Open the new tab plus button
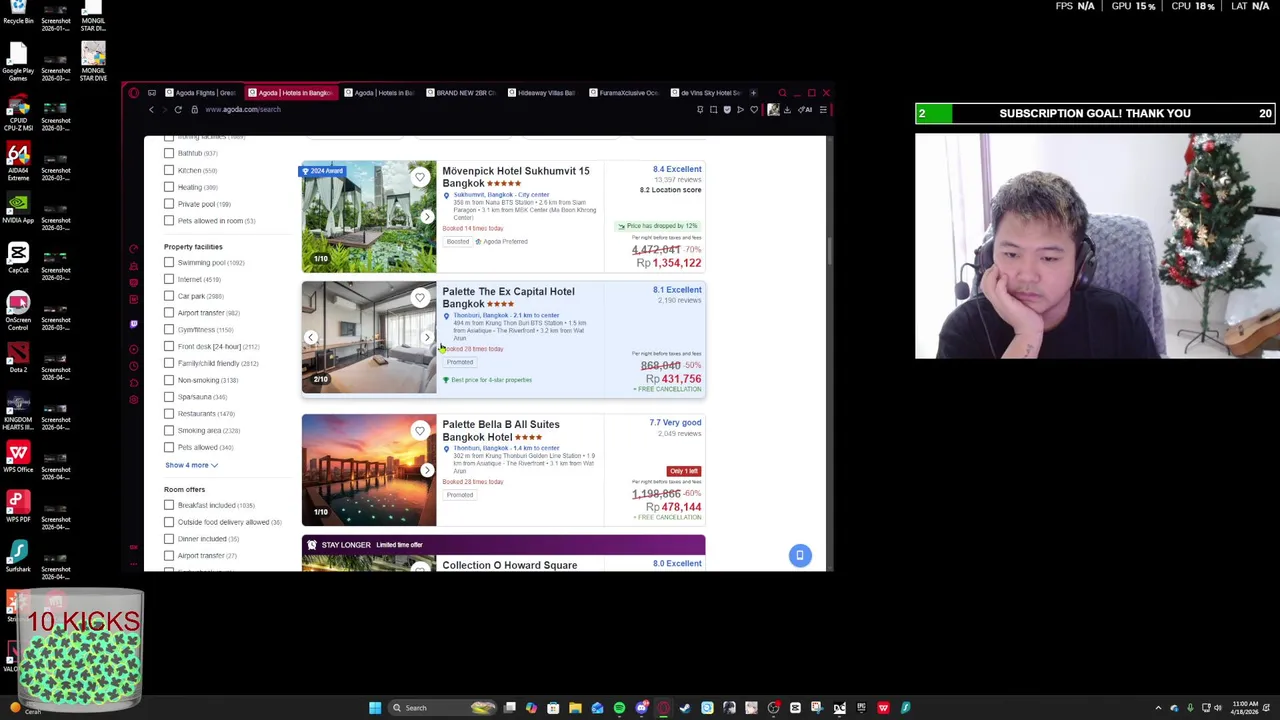Image resolution: width=1280 pixels, height=720 pixels. click(753, 93)
